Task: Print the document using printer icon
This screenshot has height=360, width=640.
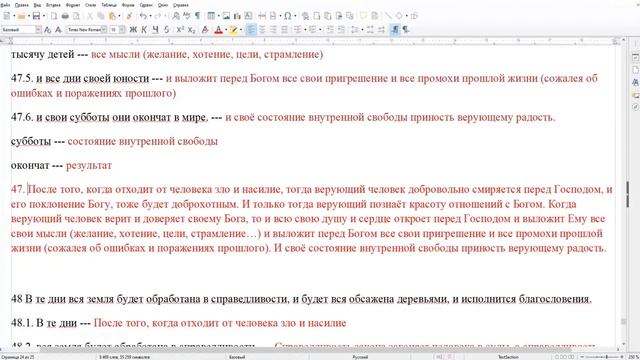Action: click(65, 16)
